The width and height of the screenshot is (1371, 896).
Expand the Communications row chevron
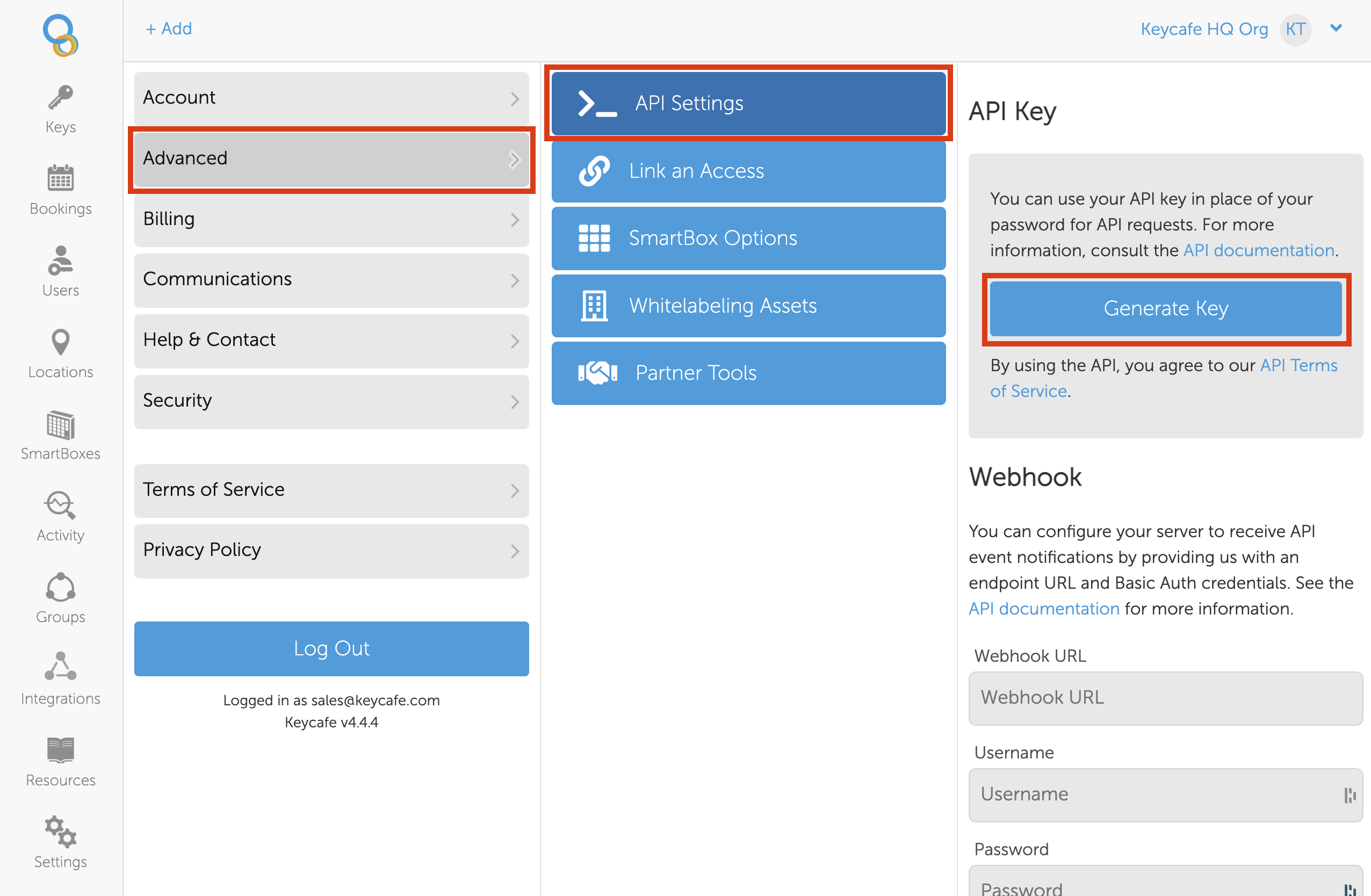(x=515, y=280)
